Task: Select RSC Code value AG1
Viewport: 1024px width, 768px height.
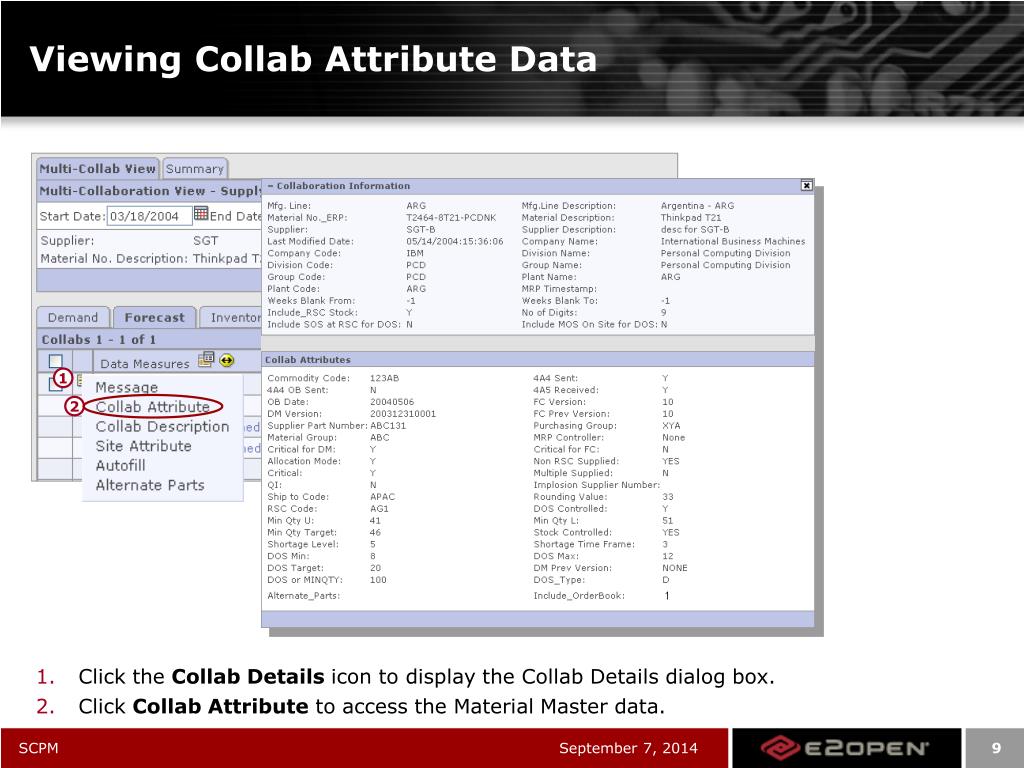Action: coord(379,508)
